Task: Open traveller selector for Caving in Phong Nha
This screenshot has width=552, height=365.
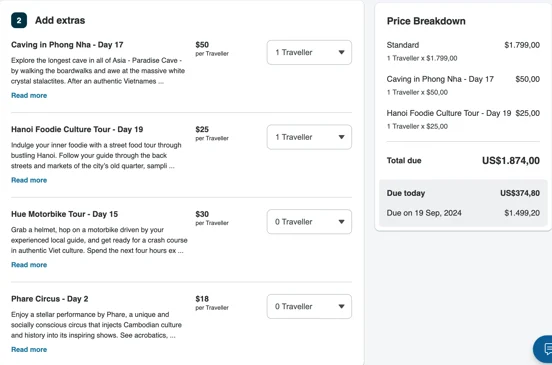Action: (x=309, y=52)
